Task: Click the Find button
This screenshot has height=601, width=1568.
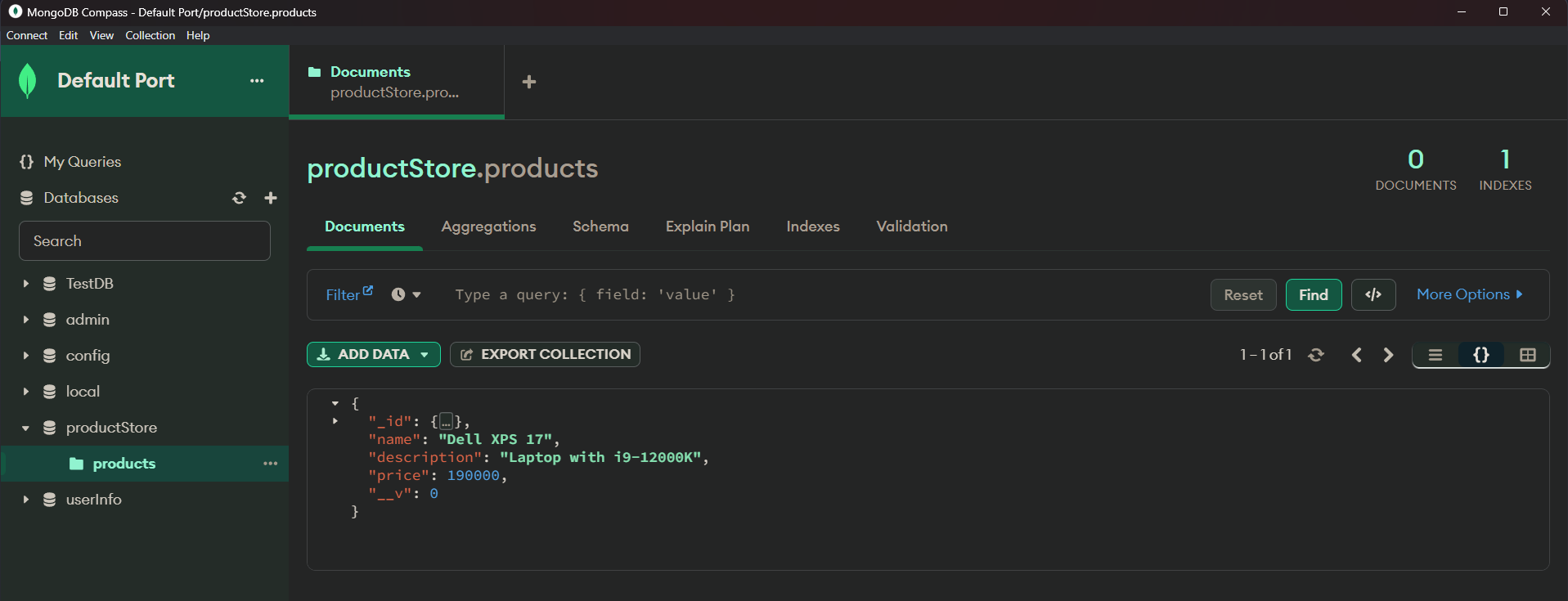Action: pyautogui.click(x=1313, y=294)
